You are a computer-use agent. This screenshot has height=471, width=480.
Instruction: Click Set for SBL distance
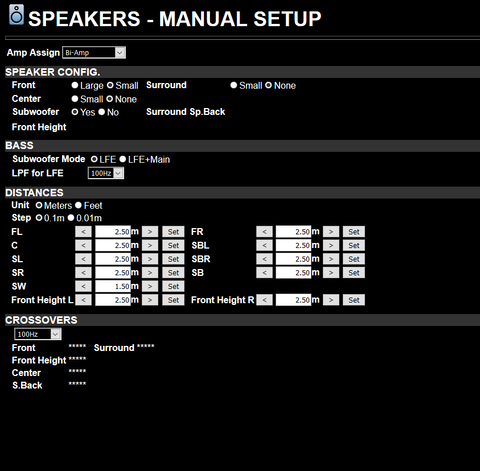pyautogui.click(x=354, y=245)
